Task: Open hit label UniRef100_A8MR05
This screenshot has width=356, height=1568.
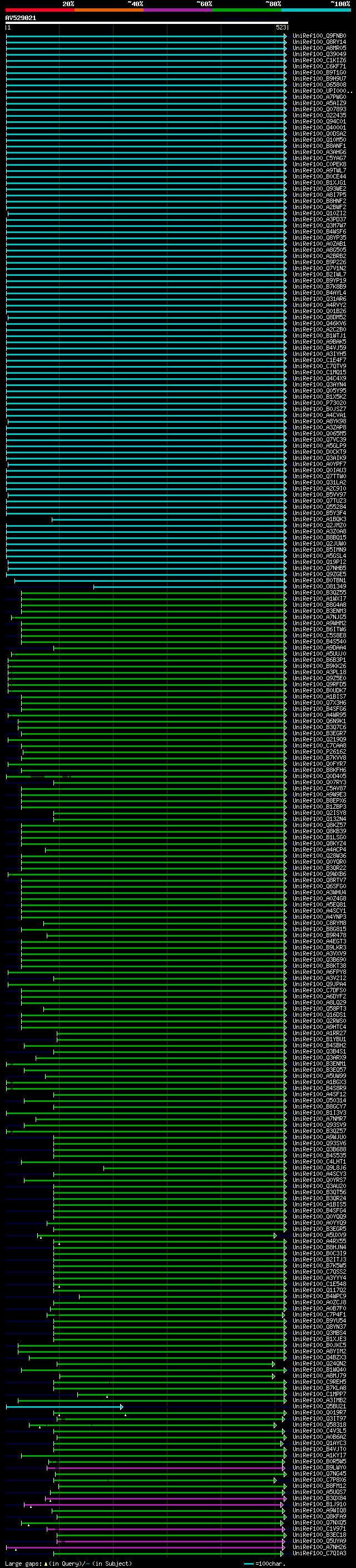Action: (319, 48)
